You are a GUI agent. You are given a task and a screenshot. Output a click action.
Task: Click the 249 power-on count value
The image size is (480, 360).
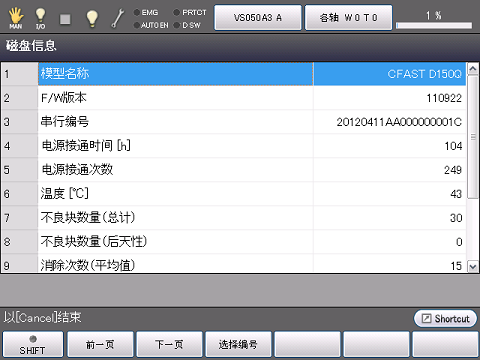coord(453,170)
